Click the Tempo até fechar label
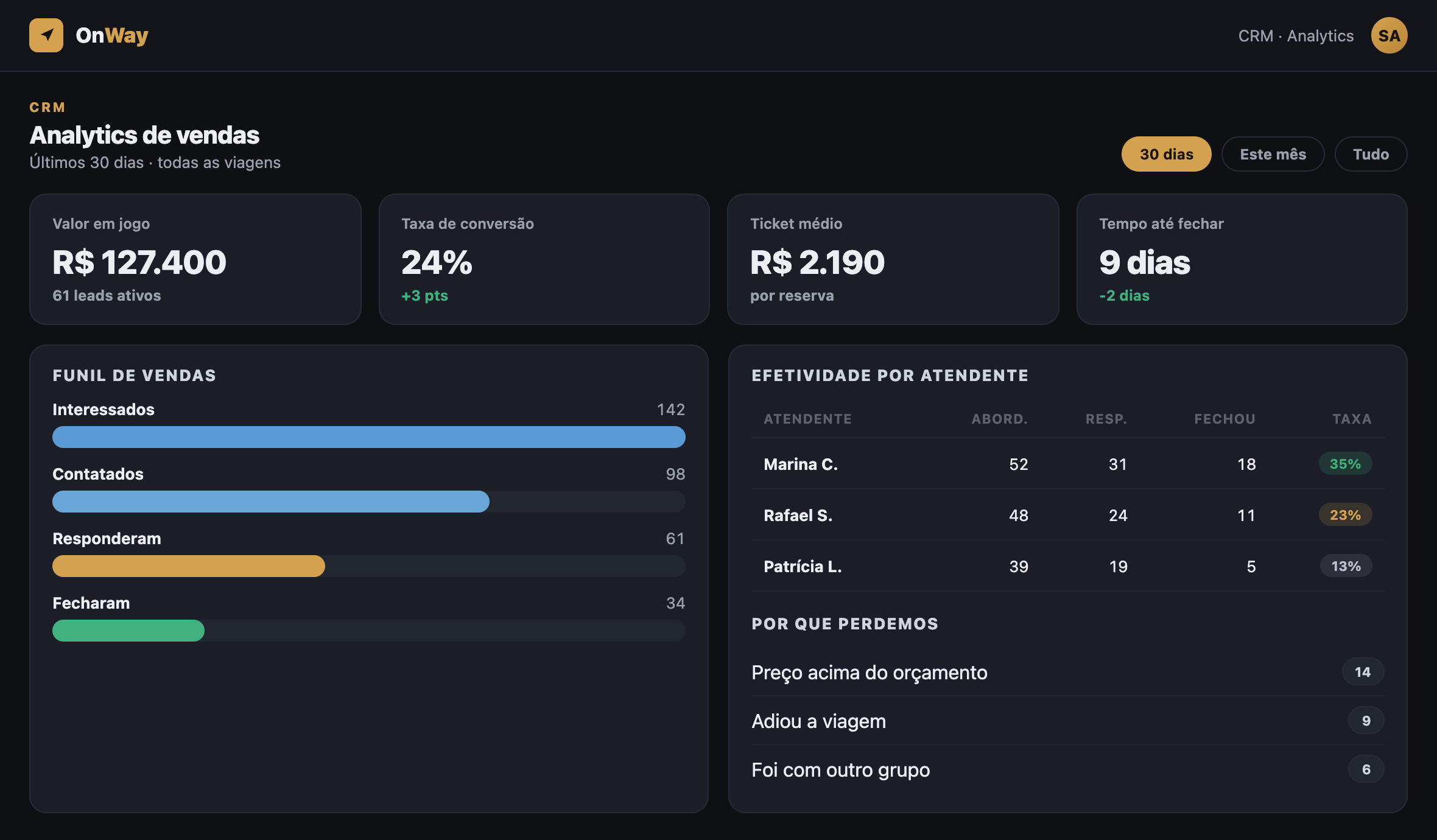 (x=1161, y=223)
